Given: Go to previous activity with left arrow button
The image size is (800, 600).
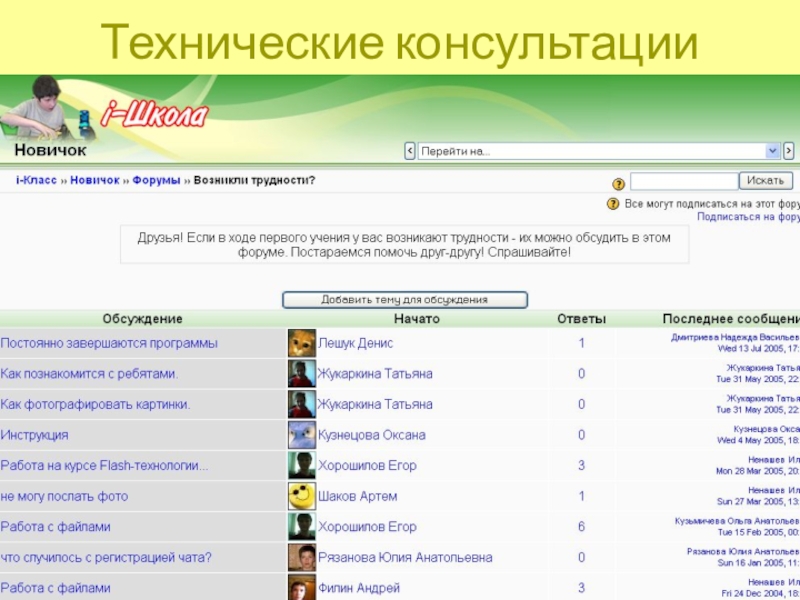Looking at the screenshot, I should click(x=408, y=151).
